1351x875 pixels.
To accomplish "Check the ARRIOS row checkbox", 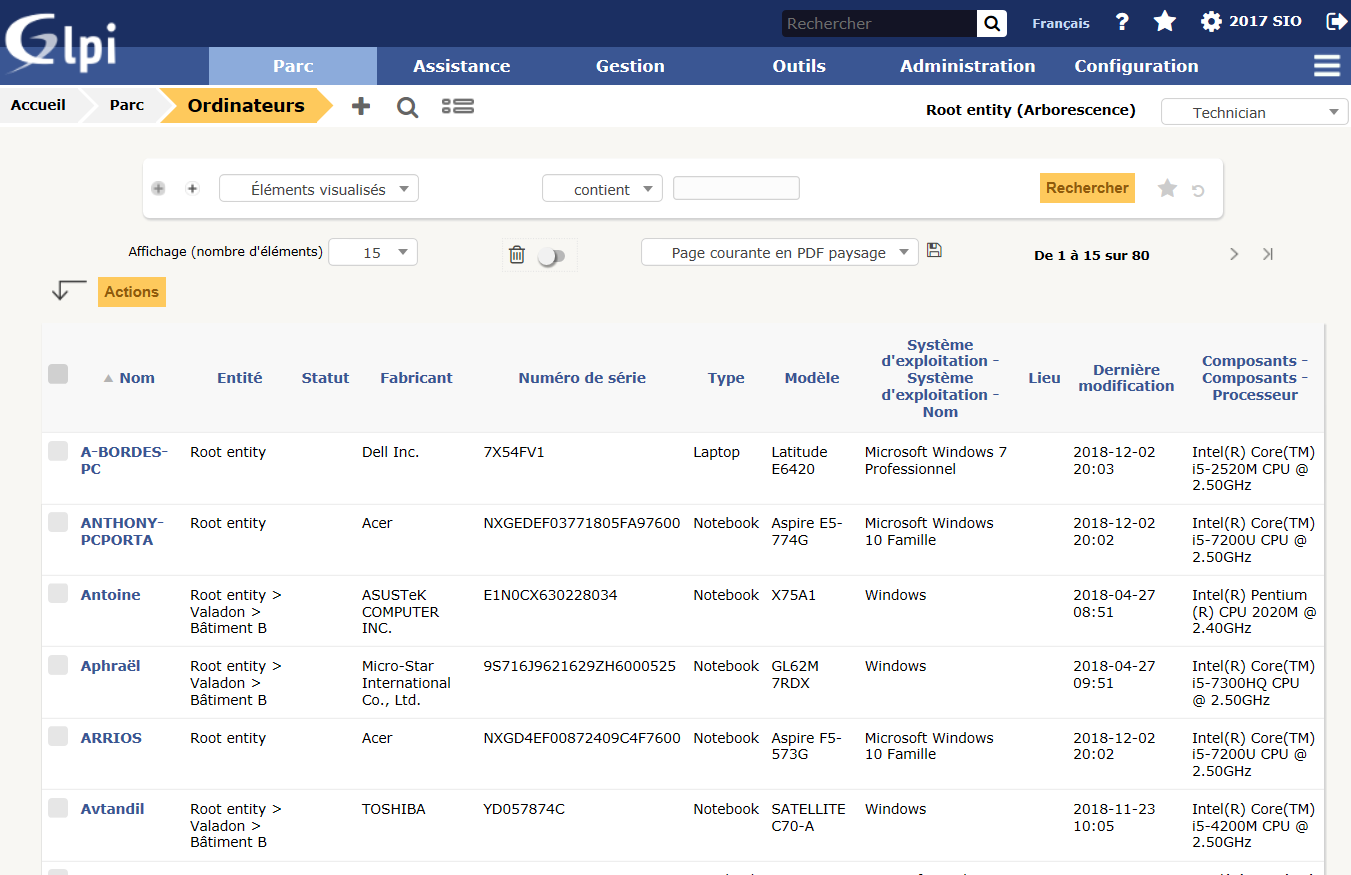I will (x=58, y=736).
